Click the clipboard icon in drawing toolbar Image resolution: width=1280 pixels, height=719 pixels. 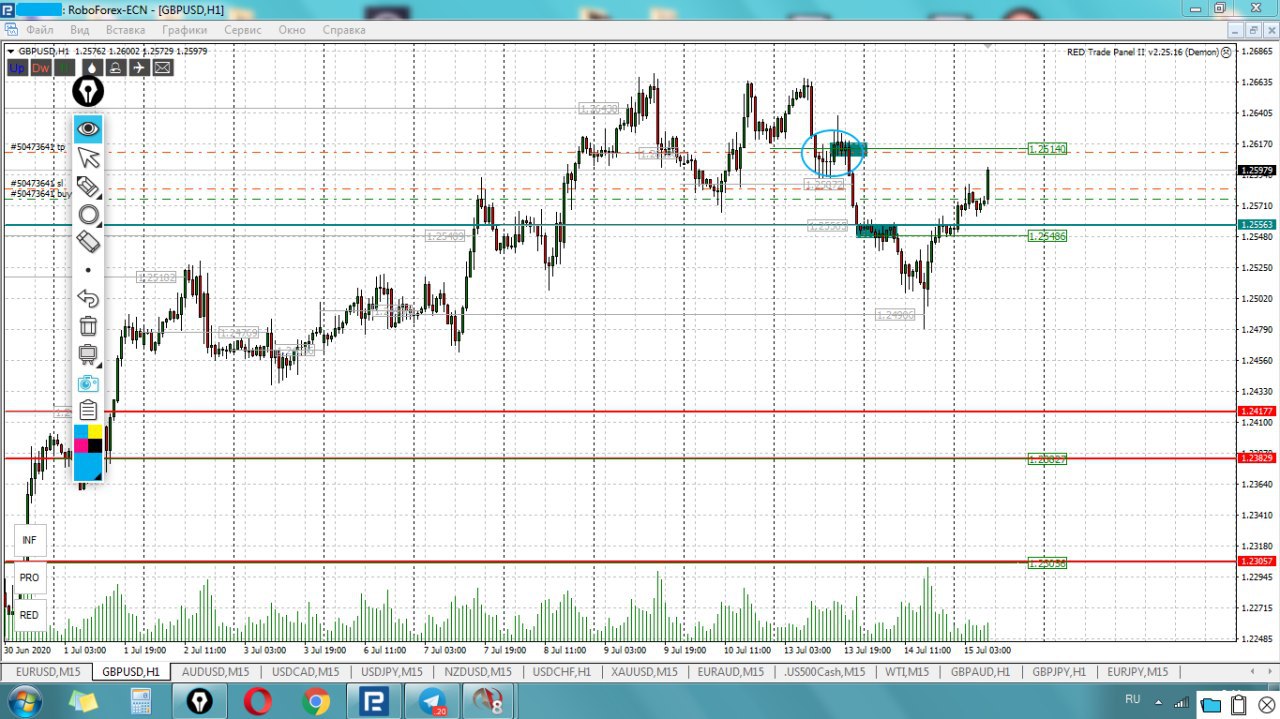(x=88, y=410)
